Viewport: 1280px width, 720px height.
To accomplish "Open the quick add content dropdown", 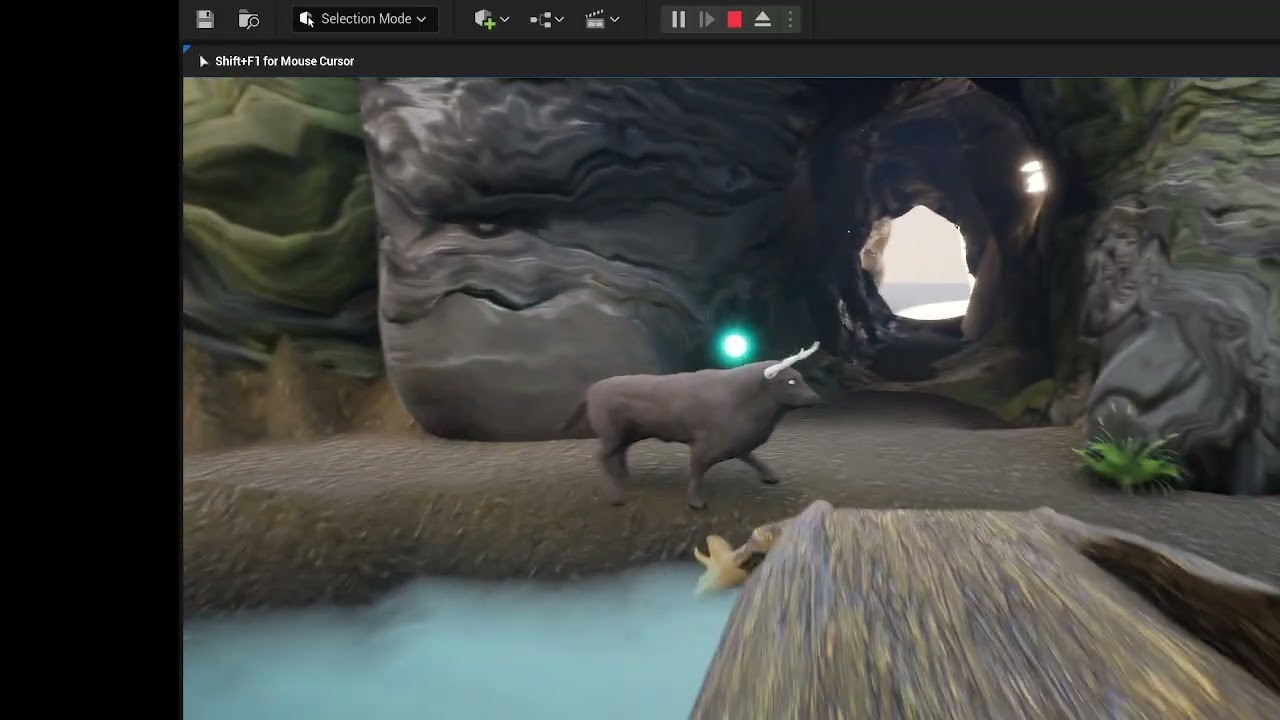I will [491, 19].
